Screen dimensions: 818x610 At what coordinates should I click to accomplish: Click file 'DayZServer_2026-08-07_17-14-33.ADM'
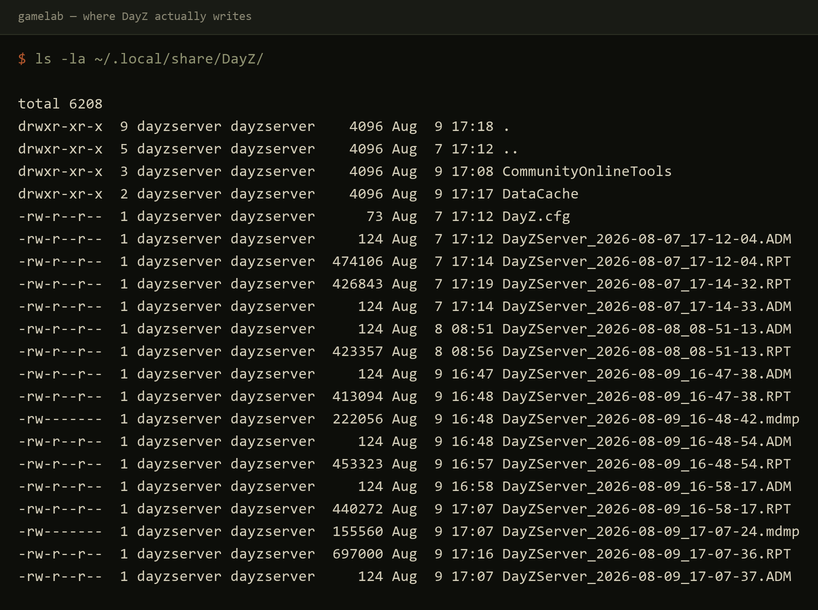click(x=647, y=306)
